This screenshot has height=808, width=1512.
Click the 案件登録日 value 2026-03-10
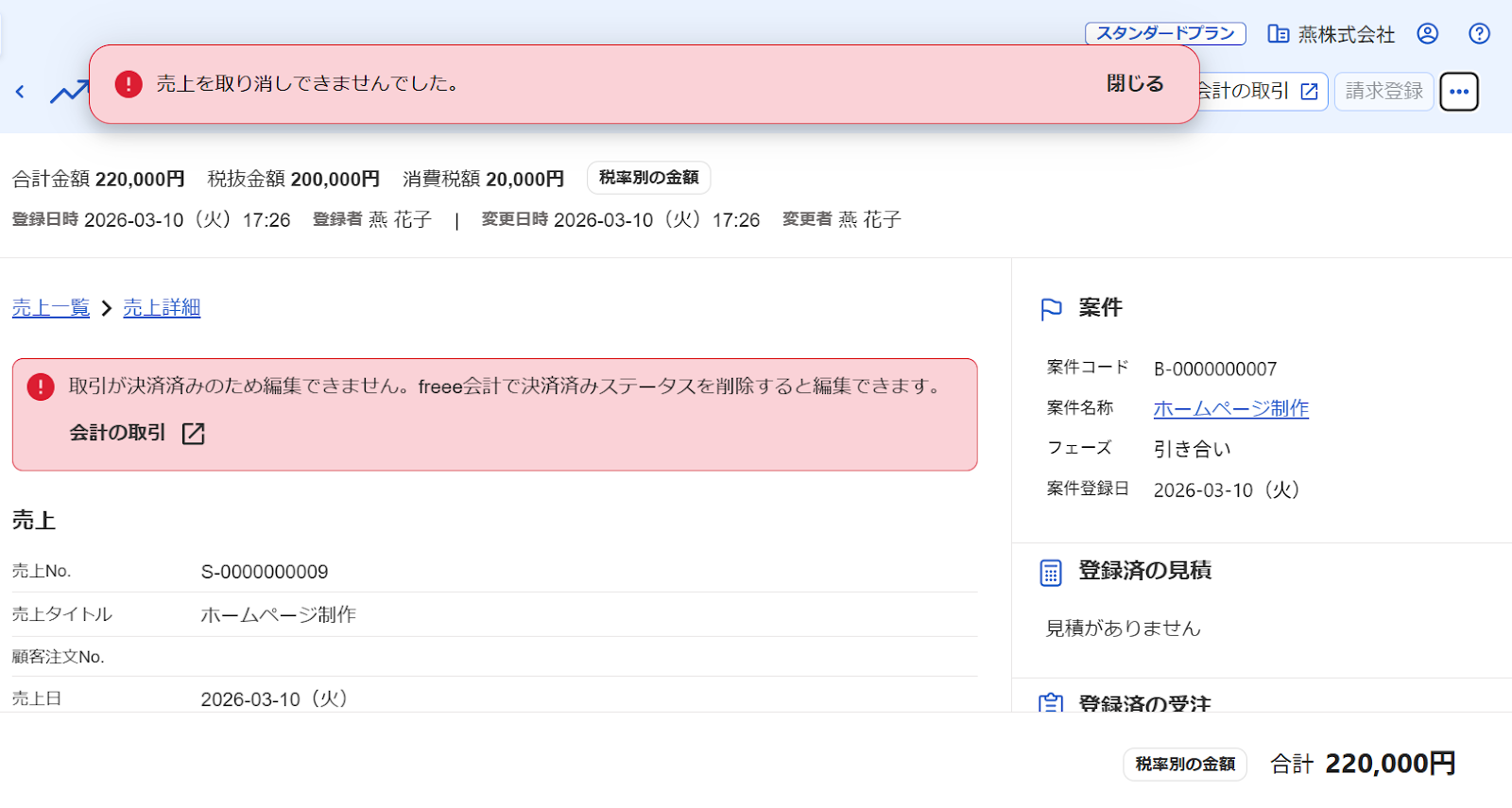point(1228,490)
